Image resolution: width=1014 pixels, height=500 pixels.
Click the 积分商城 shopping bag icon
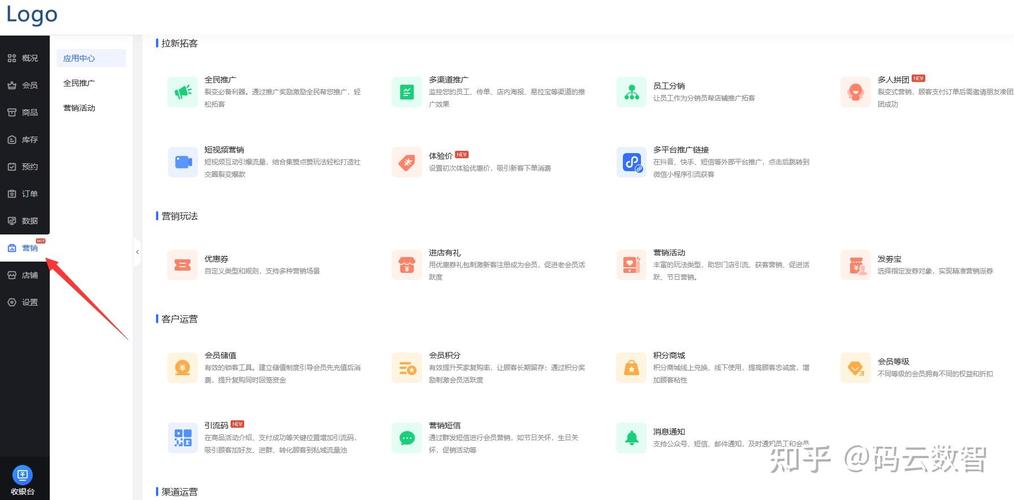(x=632, y=367)
